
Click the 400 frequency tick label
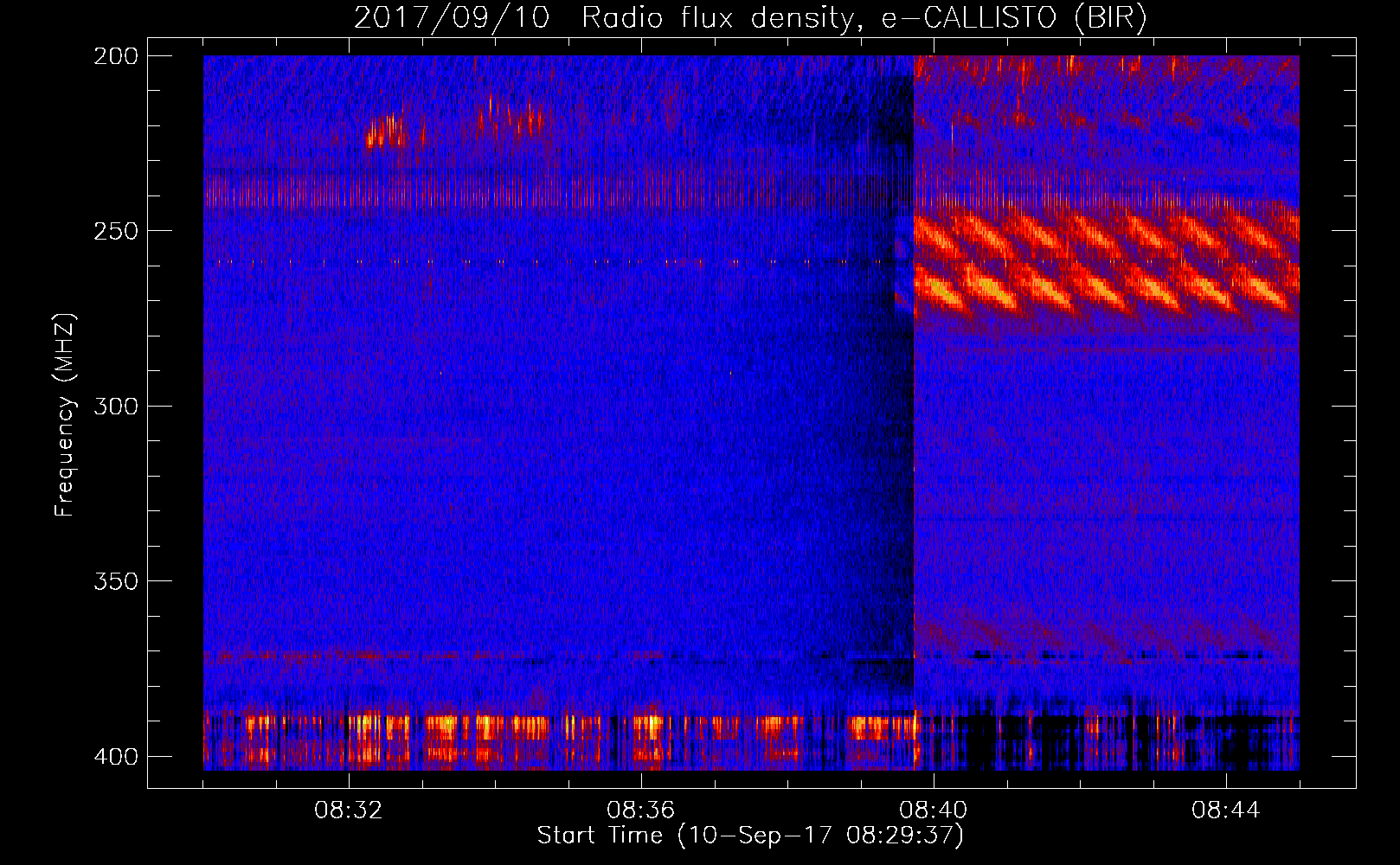pos(116,757)
